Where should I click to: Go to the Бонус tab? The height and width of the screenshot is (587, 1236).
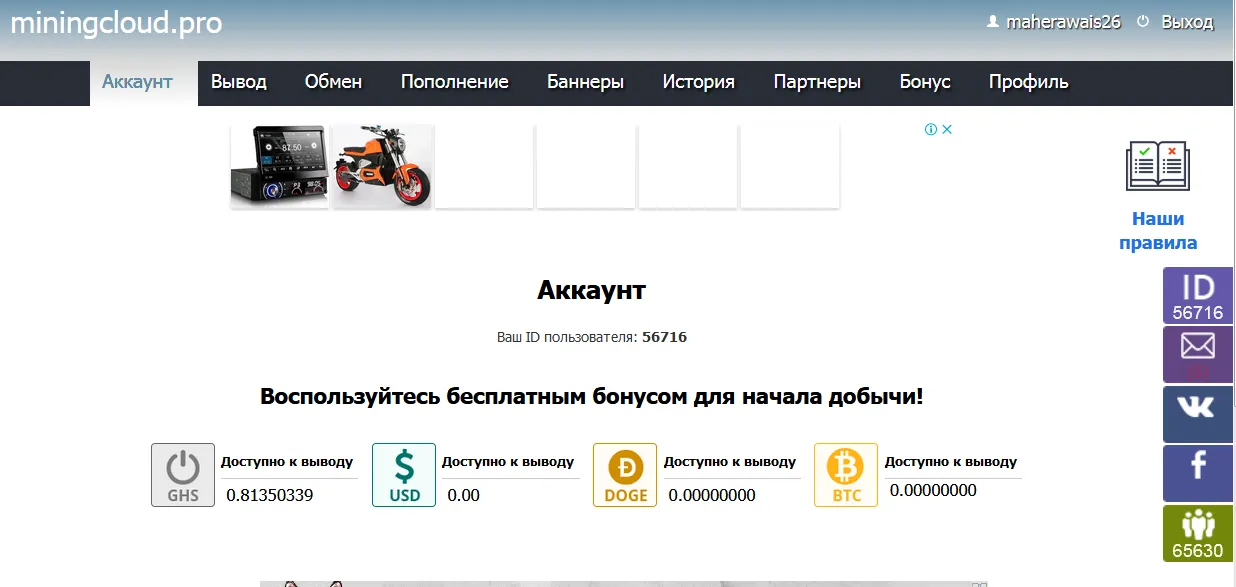[x=925, y=82]
